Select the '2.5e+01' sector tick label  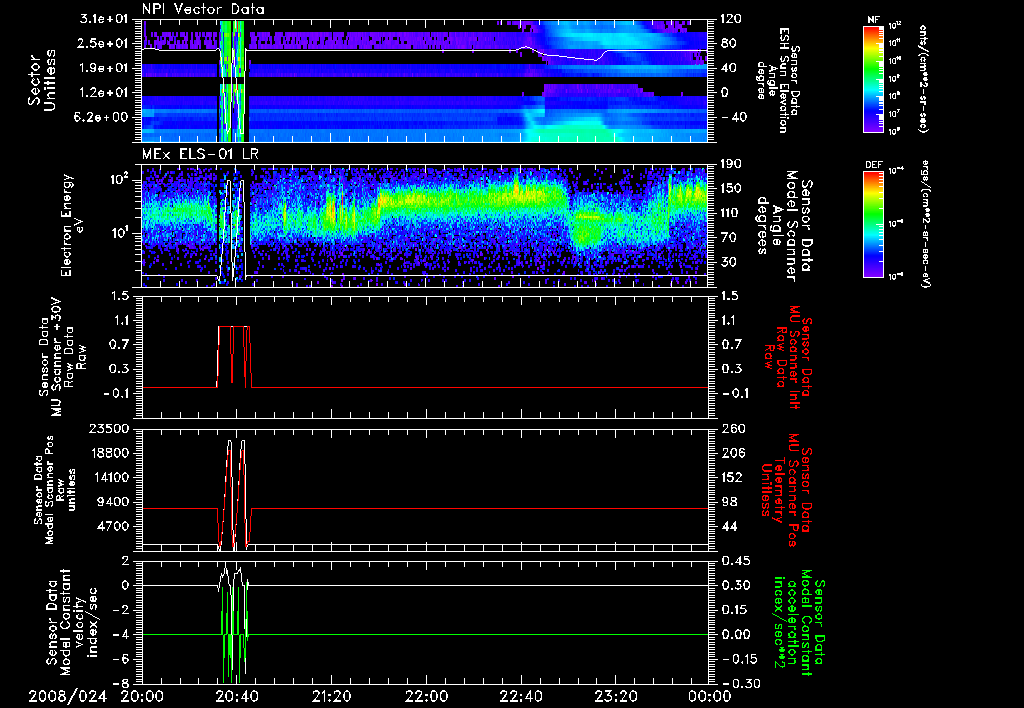104,43
